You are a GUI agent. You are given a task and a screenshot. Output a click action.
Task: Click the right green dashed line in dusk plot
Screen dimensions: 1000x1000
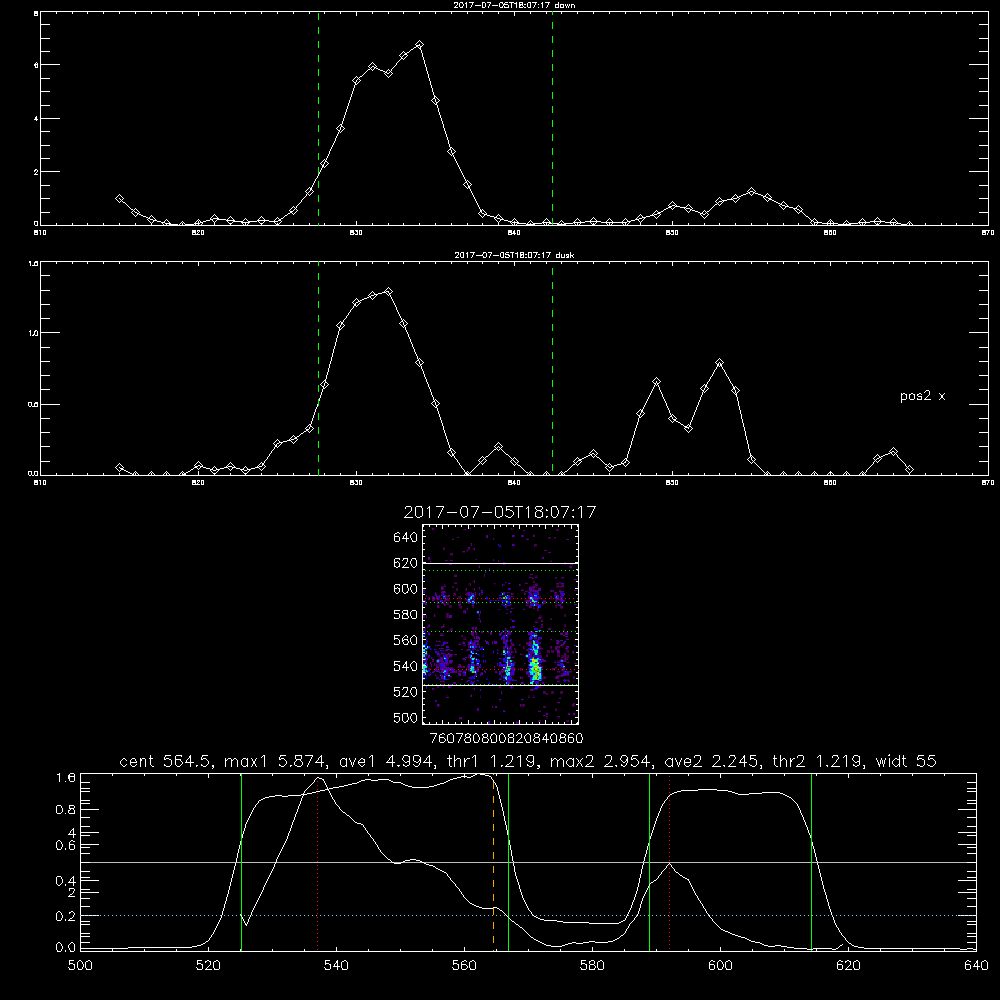pyautogui.click(x=552, y=369)
